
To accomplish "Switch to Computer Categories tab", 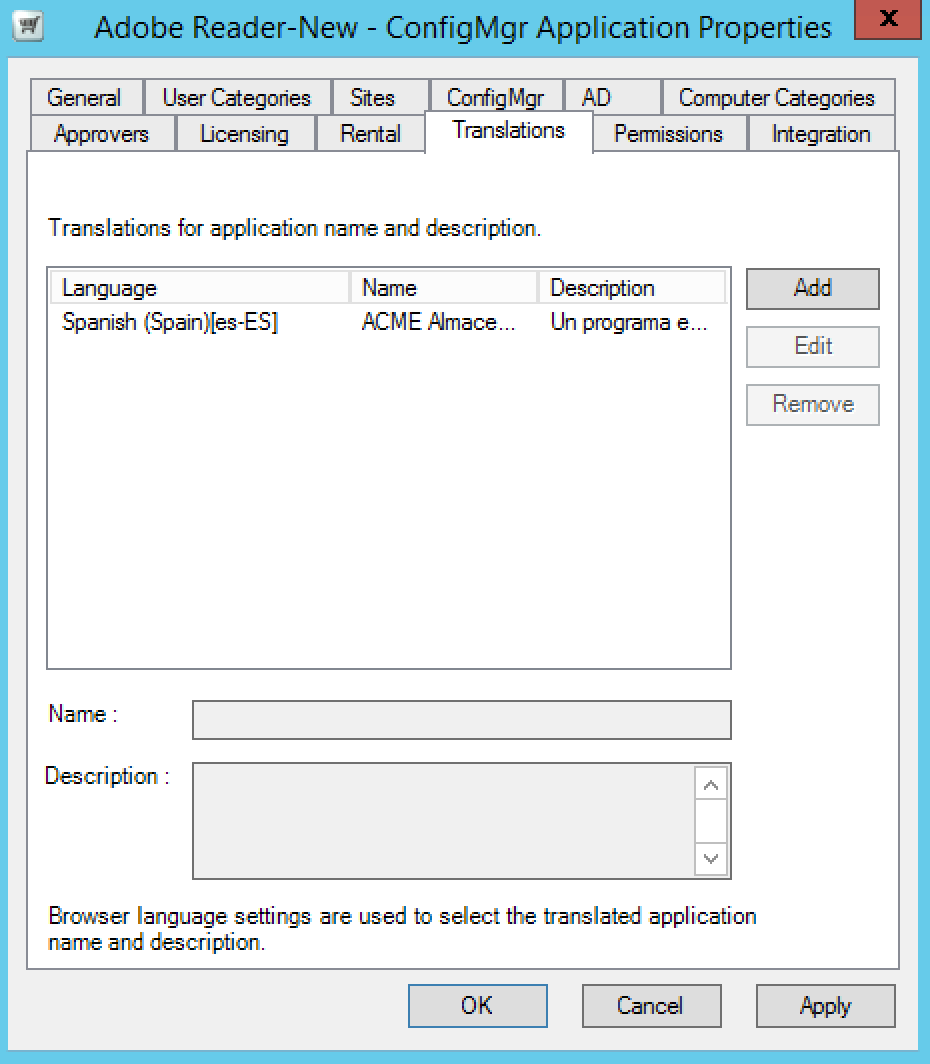I will coord(776,98).
